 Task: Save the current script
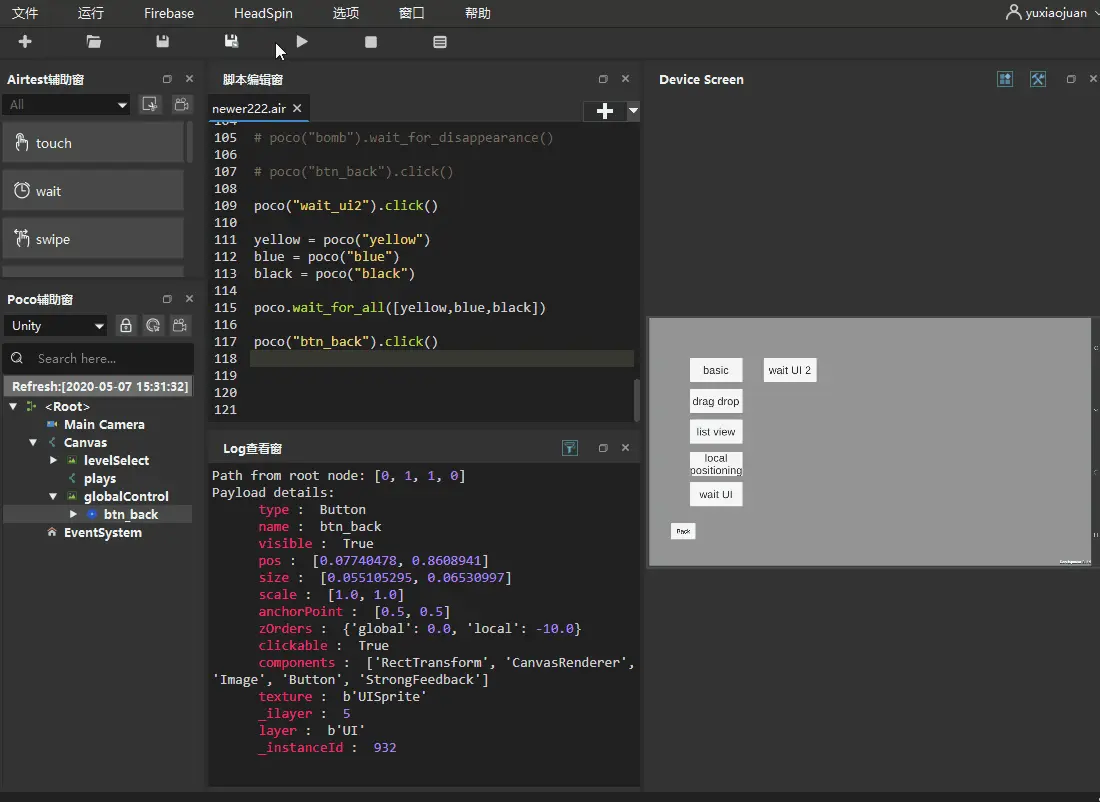[x=162, y=42]
